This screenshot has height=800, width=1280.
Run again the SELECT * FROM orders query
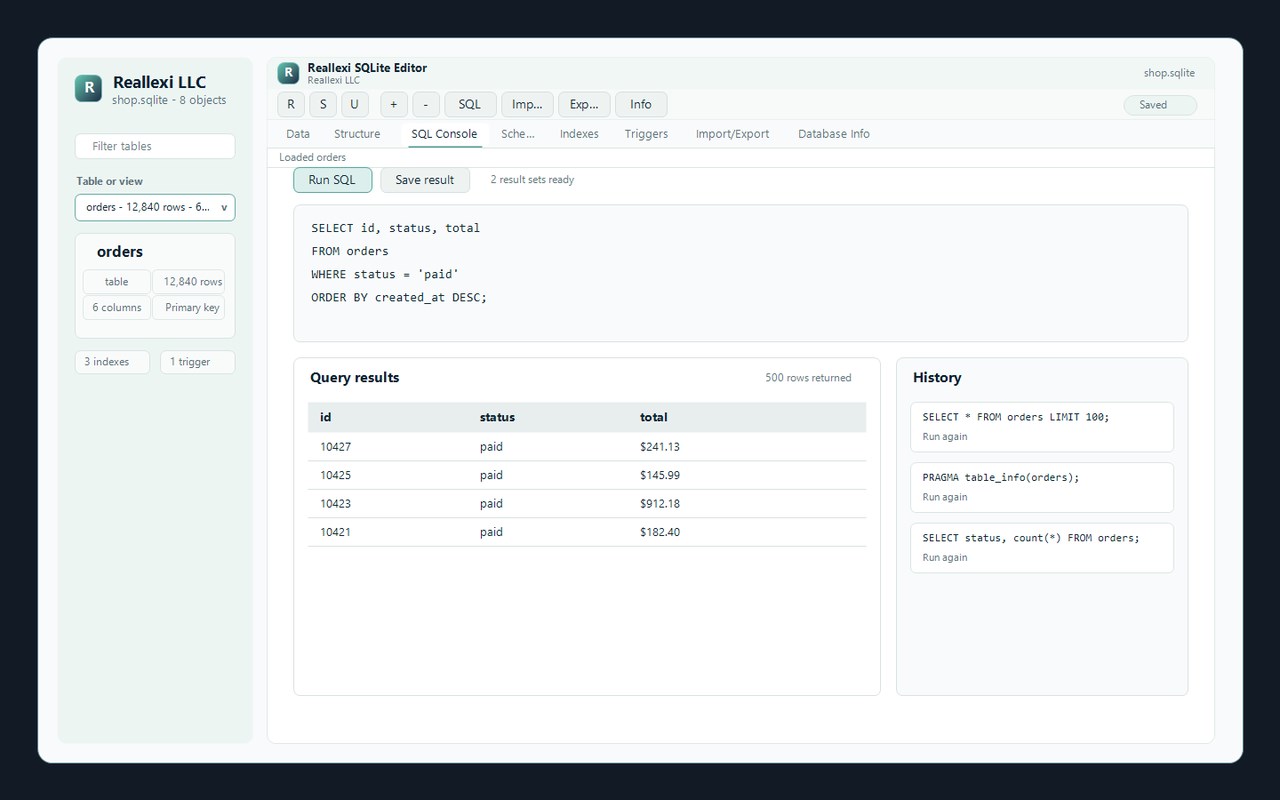[945, 437]
